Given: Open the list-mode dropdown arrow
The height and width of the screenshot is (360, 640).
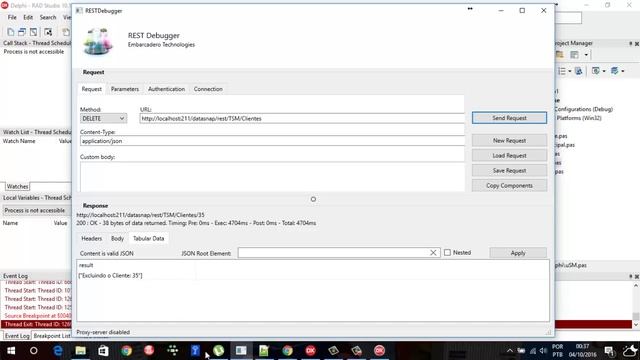Looking at the screenshot, I should (570, 71).
